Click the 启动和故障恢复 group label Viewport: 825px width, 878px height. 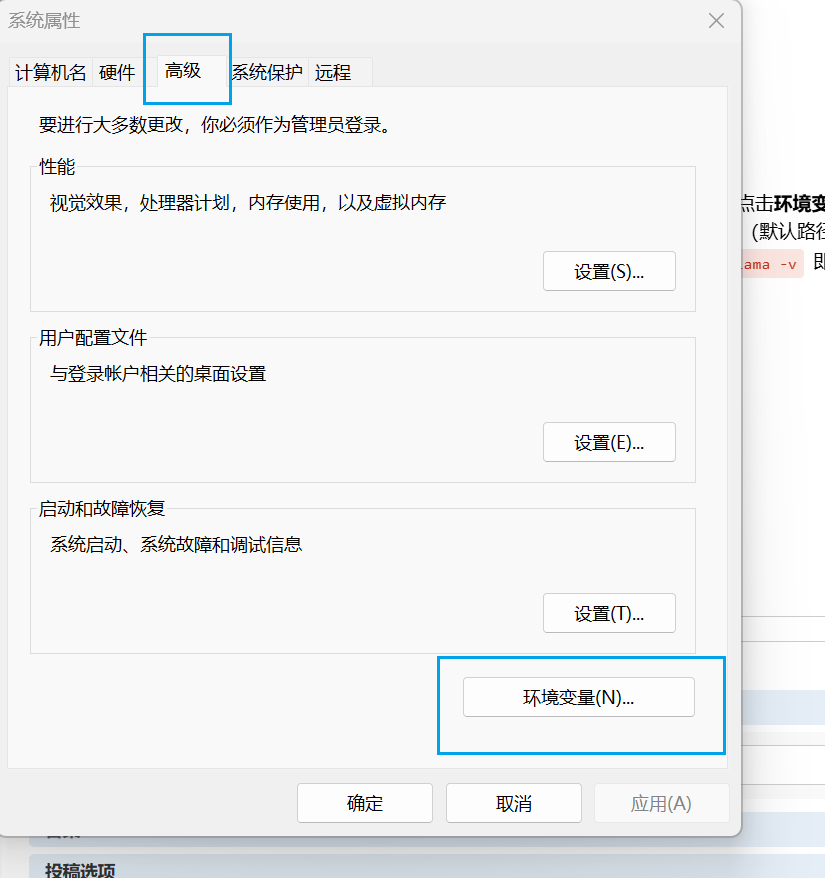(102, 508)
